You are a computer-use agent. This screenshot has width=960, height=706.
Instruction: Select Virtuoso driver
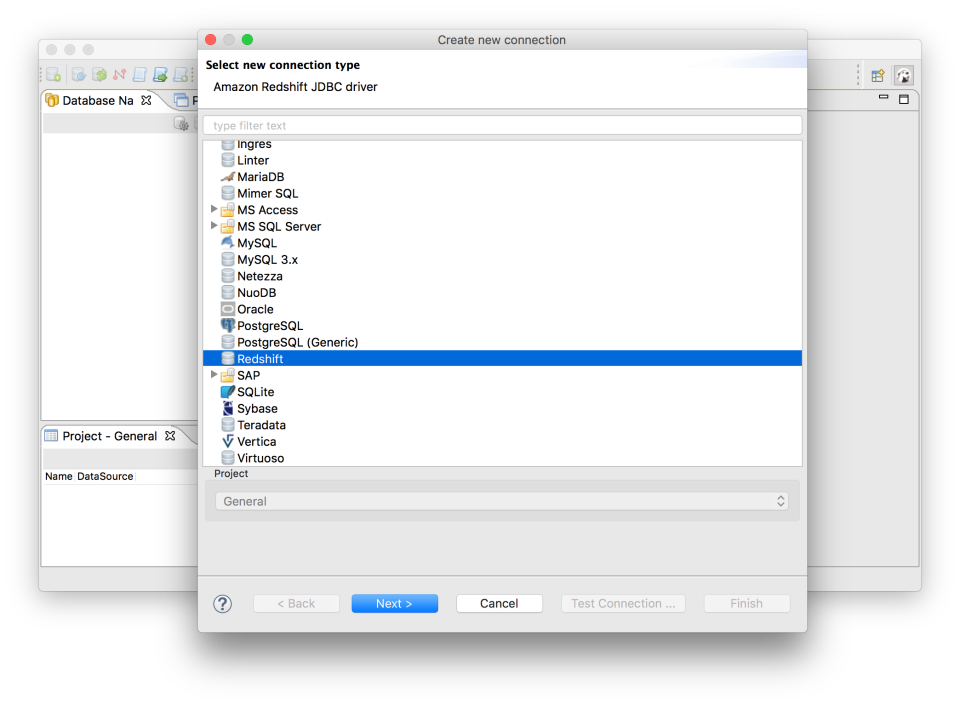tap(260, 457)
